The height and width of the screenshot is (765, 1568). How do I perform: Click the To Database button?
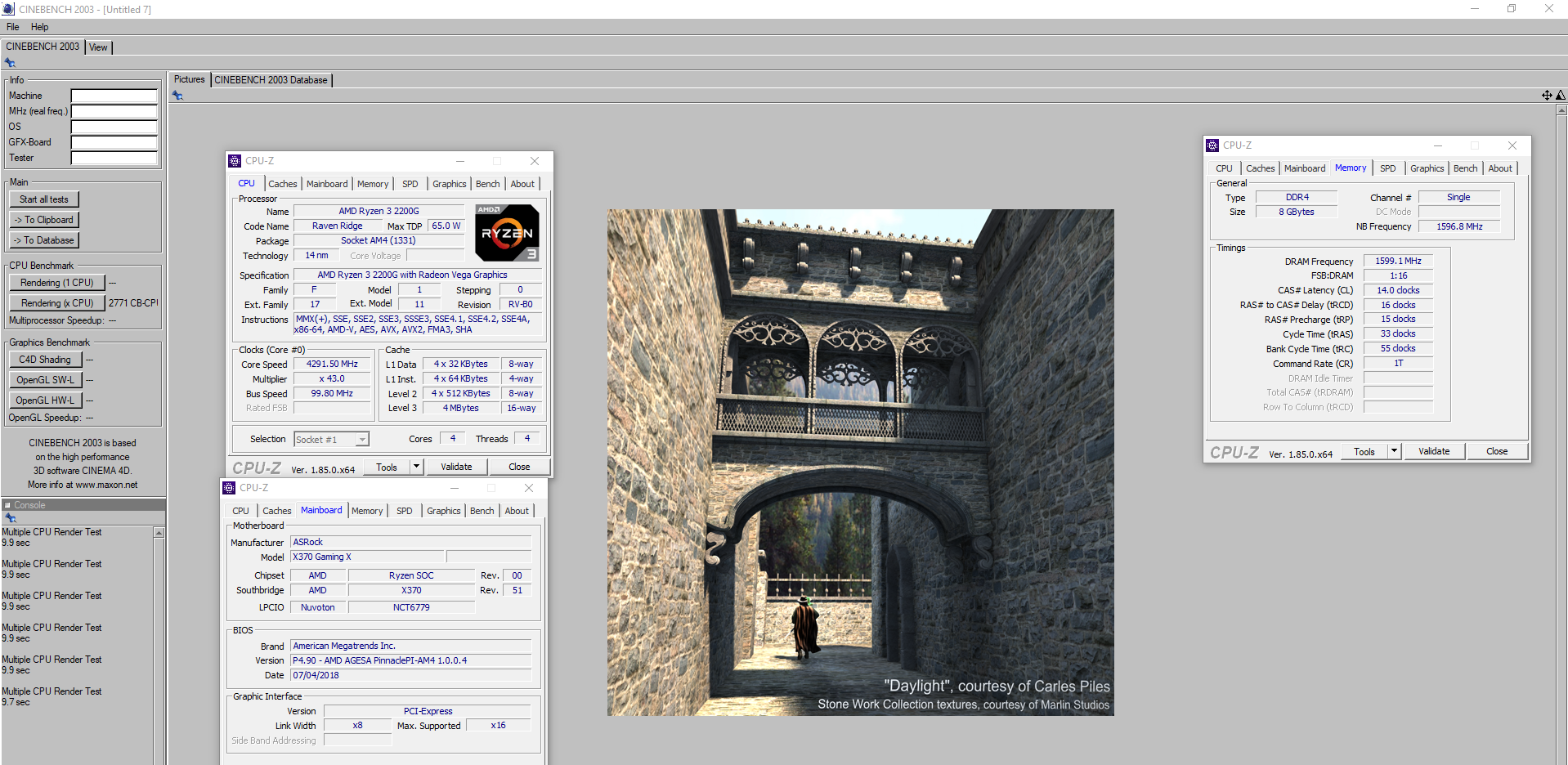point(44,240)
